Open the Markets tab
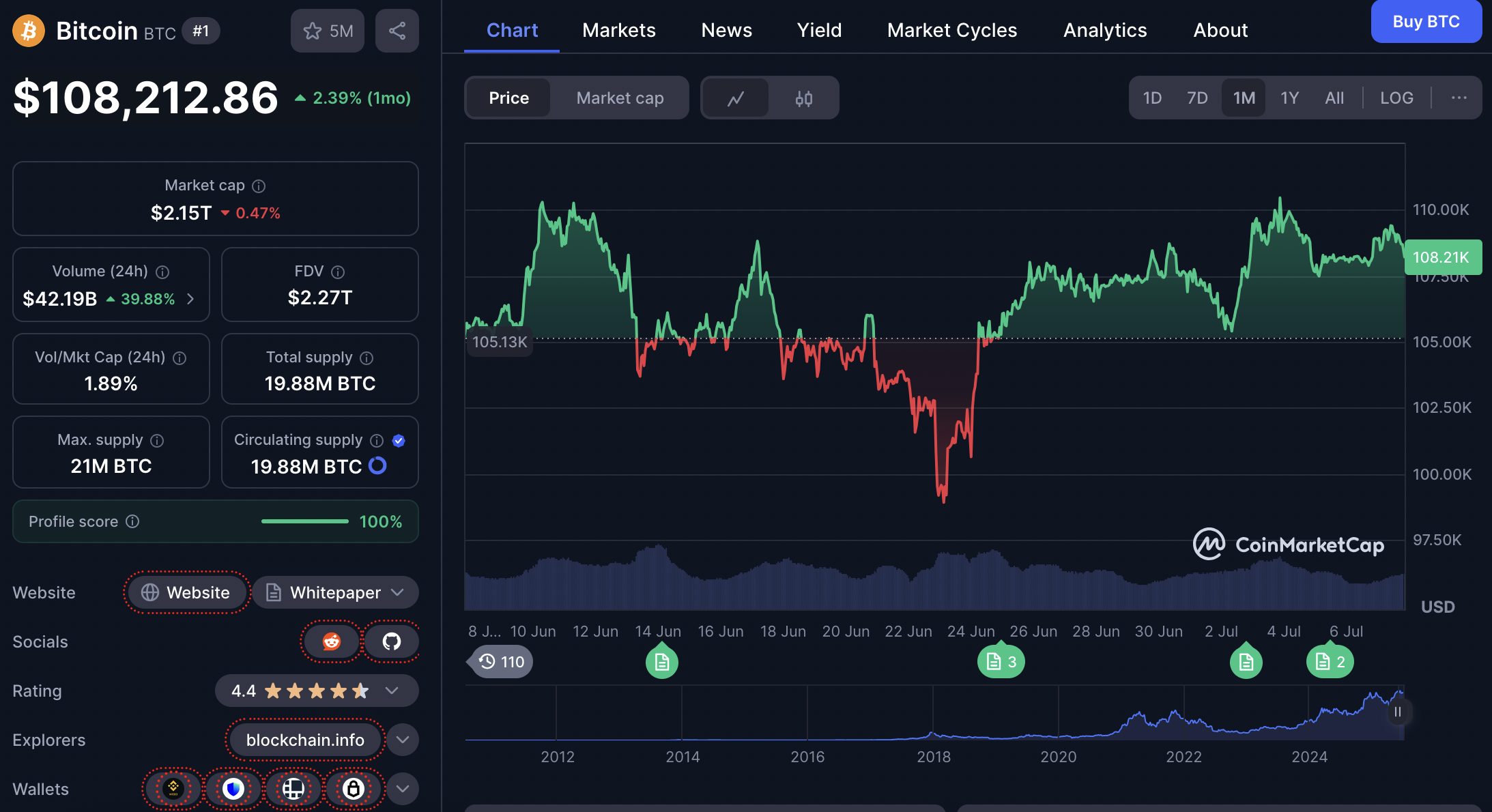Viewport: 1492px width, 812px height. click(619, 30)
